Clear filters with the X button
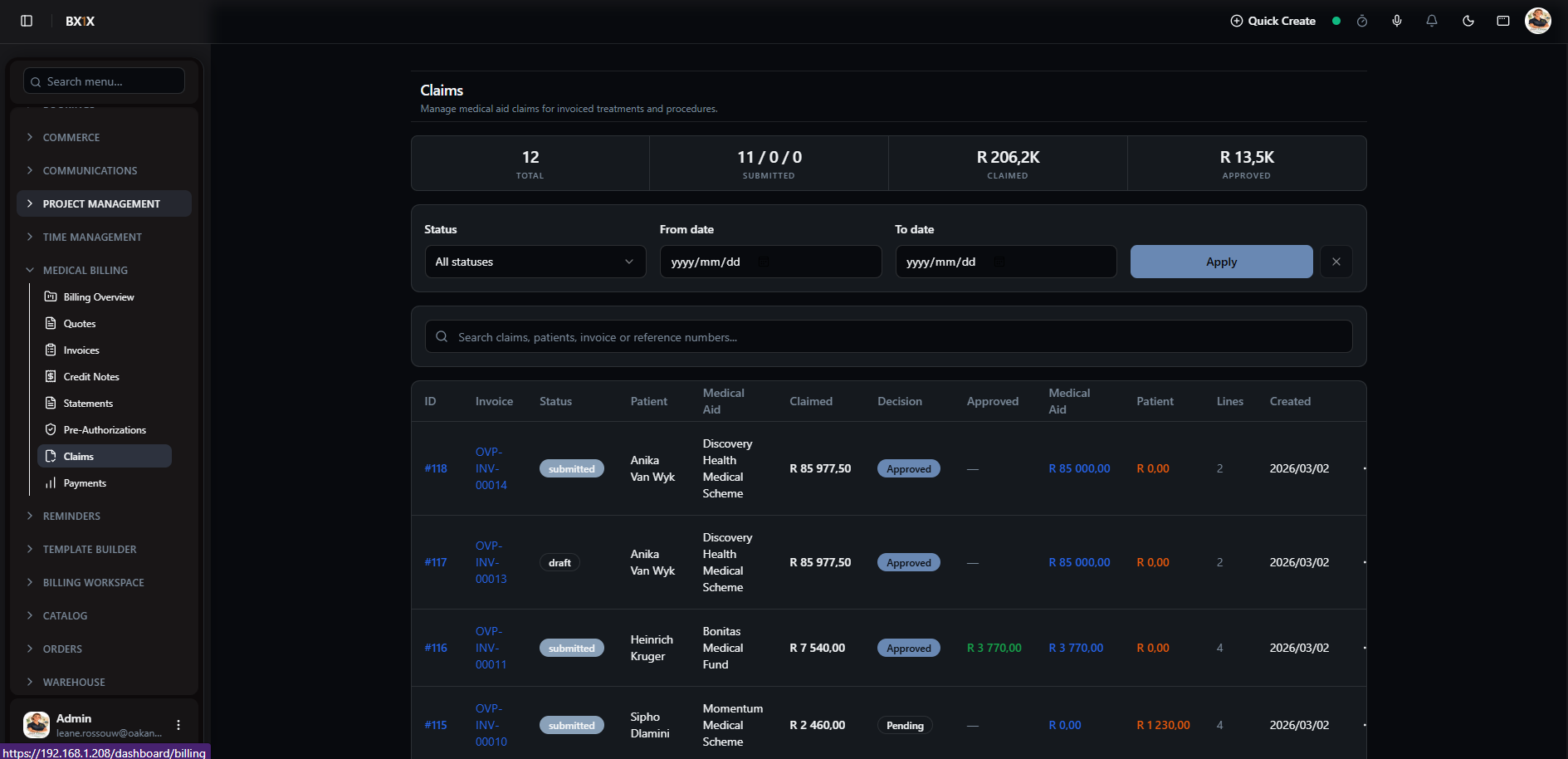The width and height of the screenshot is (1568, 759). click(1336, 262)
